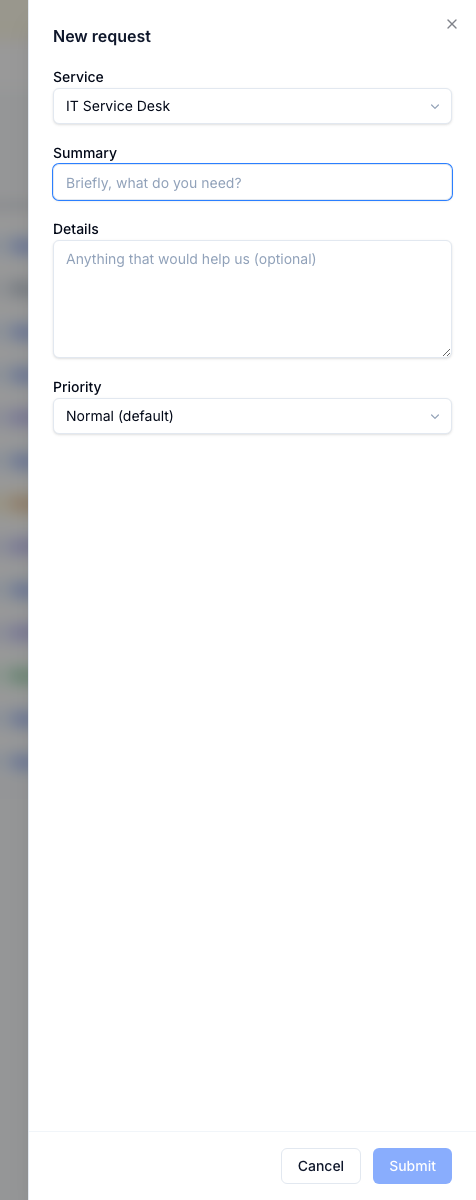Click the Priority field label
The width and height of the screenshot is (476, 1200).
(77, 387)
